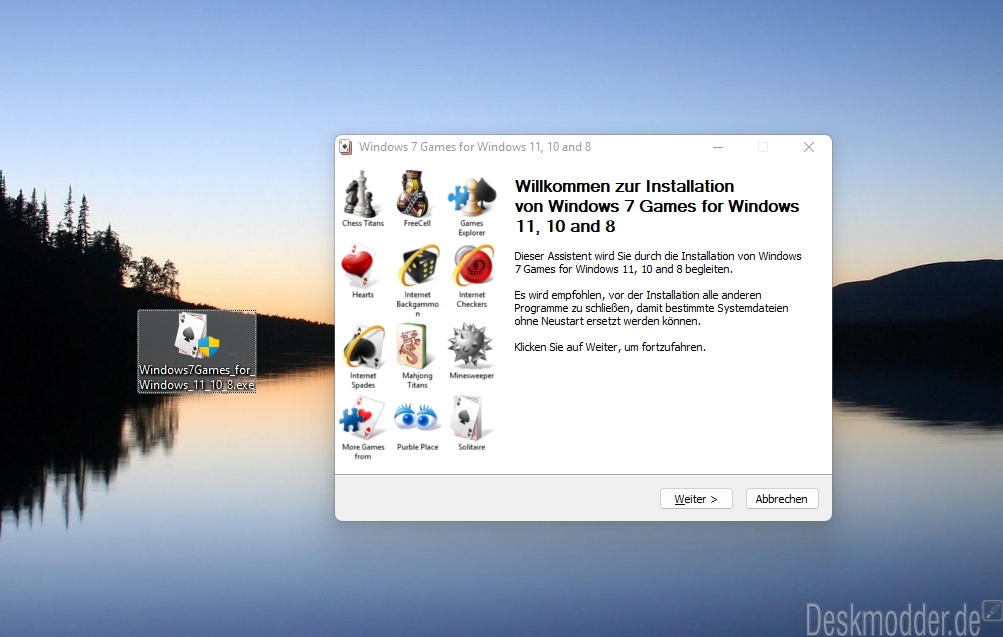The height and width of the screenshot is (637, 1003).
Task: Click the heading 'Willkommen zur Installation'
Action: coord(624,186)
